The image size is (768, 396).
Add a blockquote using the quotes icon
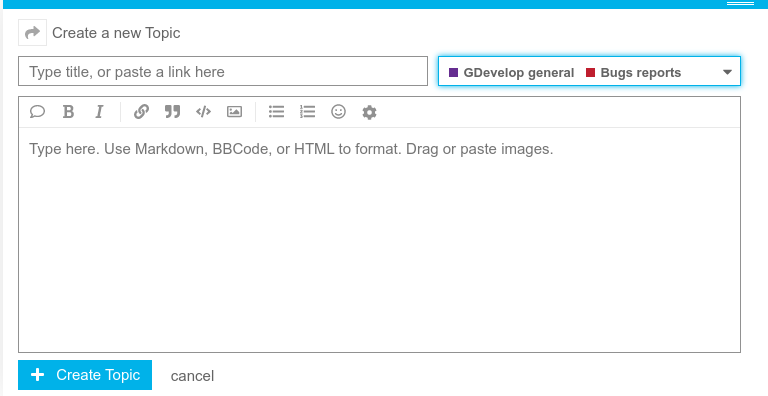click(x=172, y=112)
